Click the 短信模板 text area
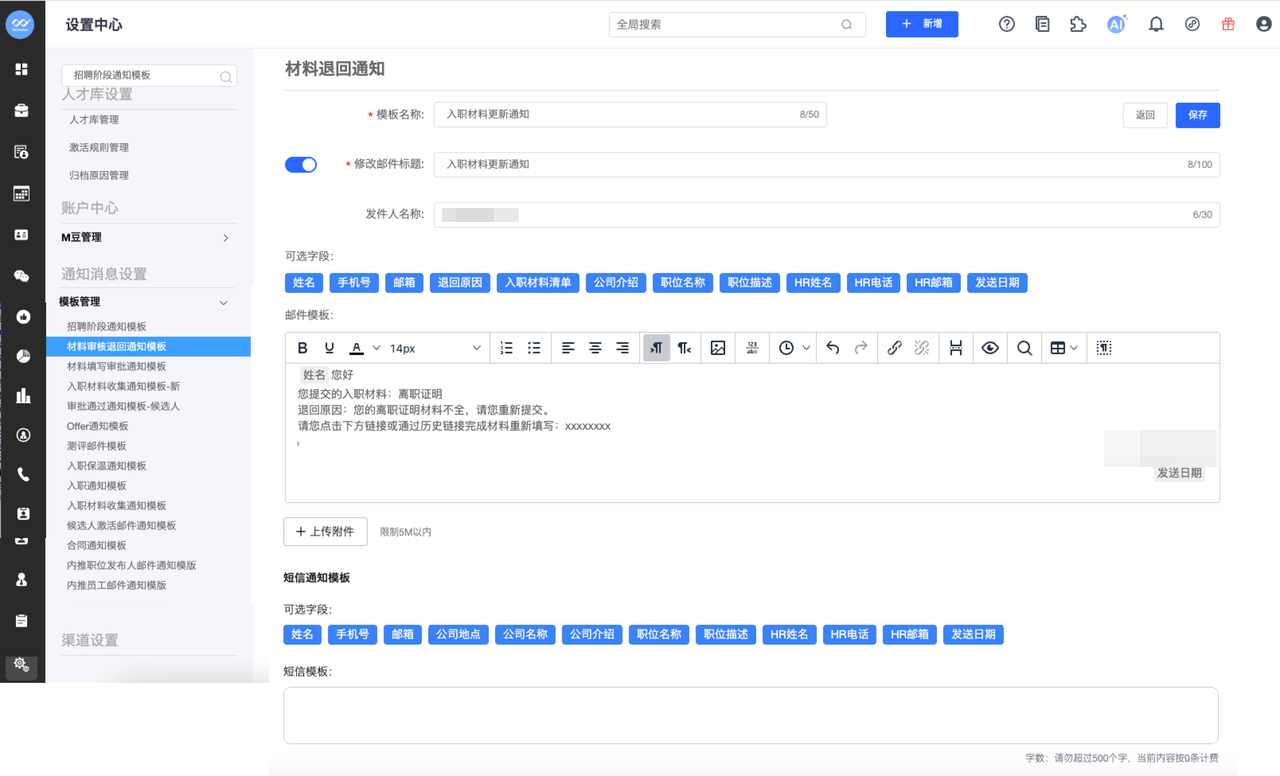This screenshot has width=1280, height=776. [x=750, y=715]
